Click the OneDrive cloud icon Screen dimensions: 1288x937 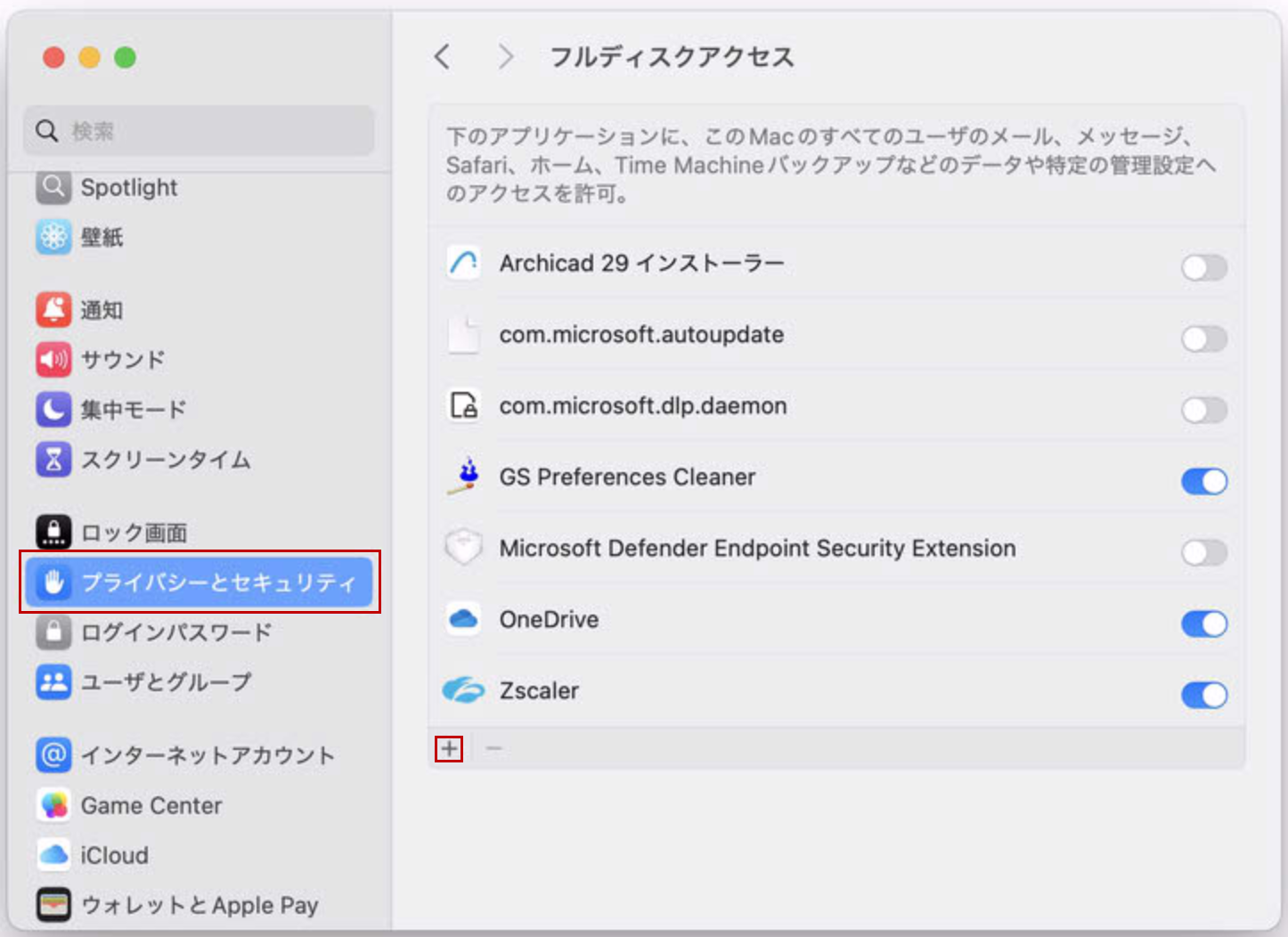click(462, 619)
